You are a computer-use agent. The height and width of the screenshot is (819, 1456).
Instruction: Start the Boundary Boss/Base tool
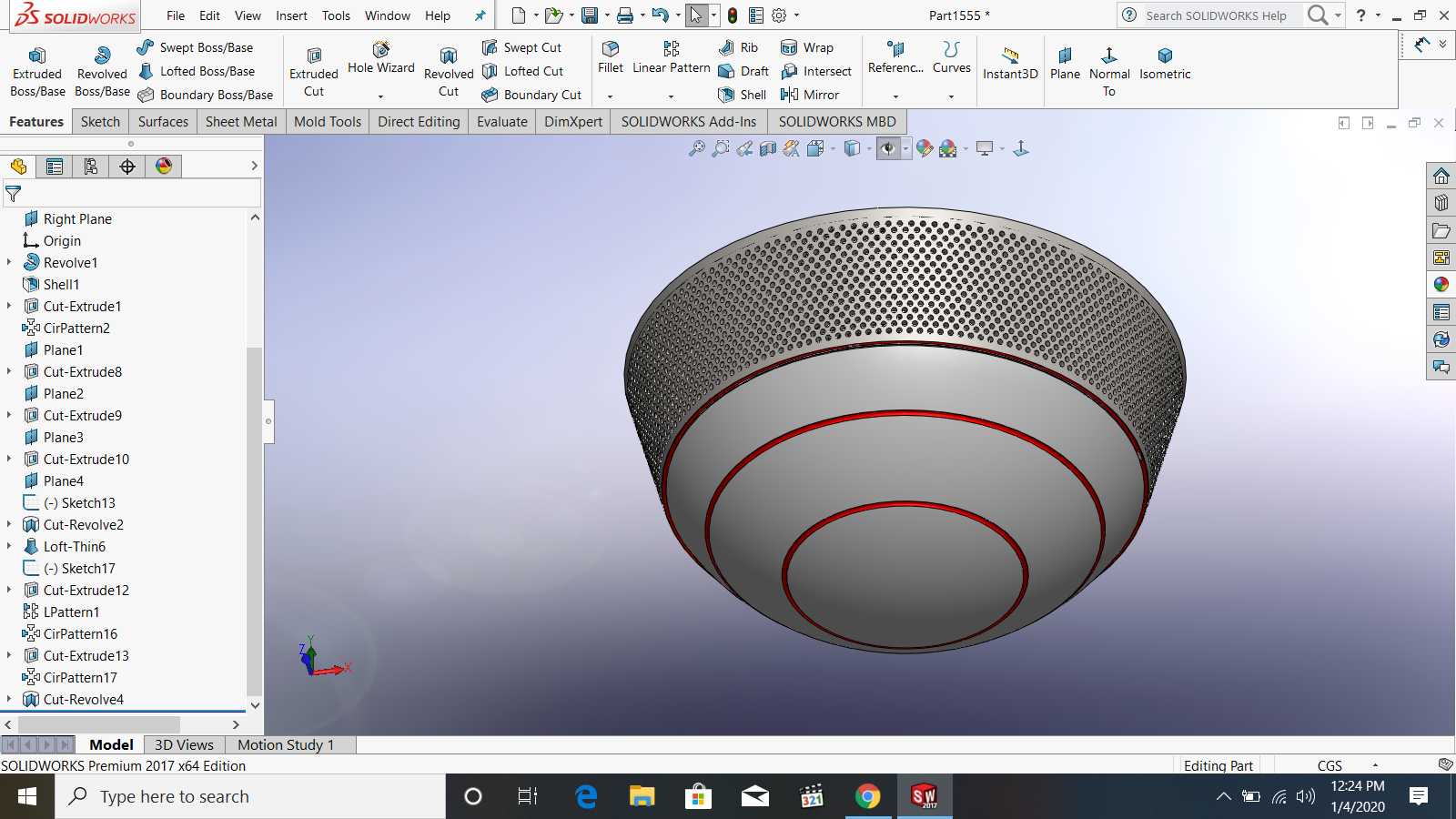[205, 95]
